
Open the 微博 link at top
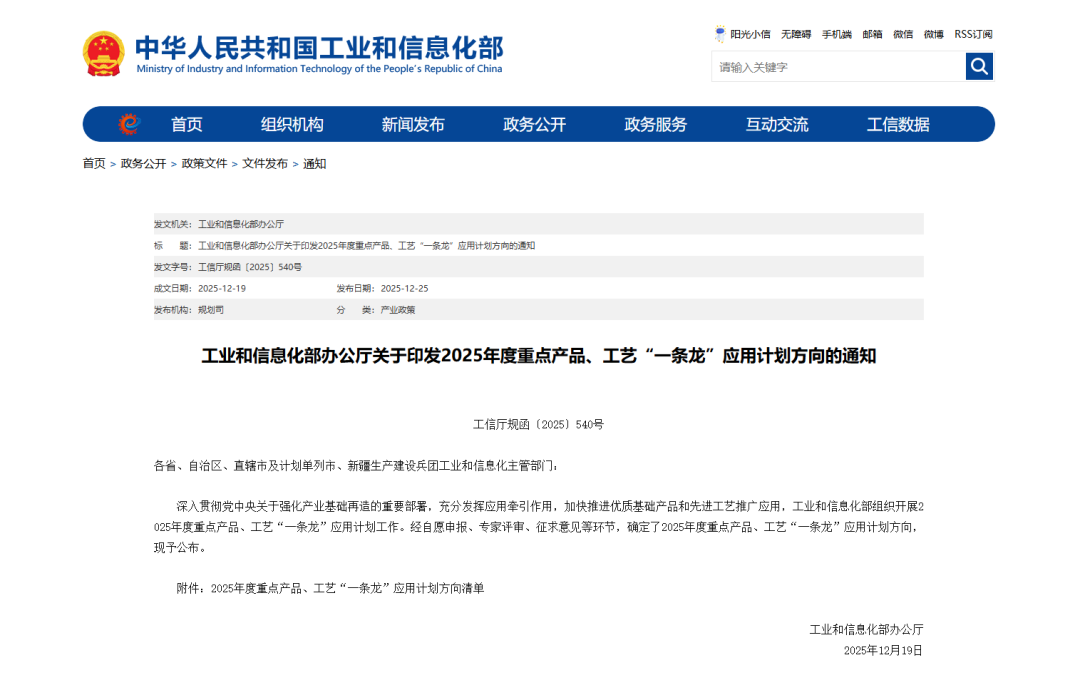pos(933,34)
